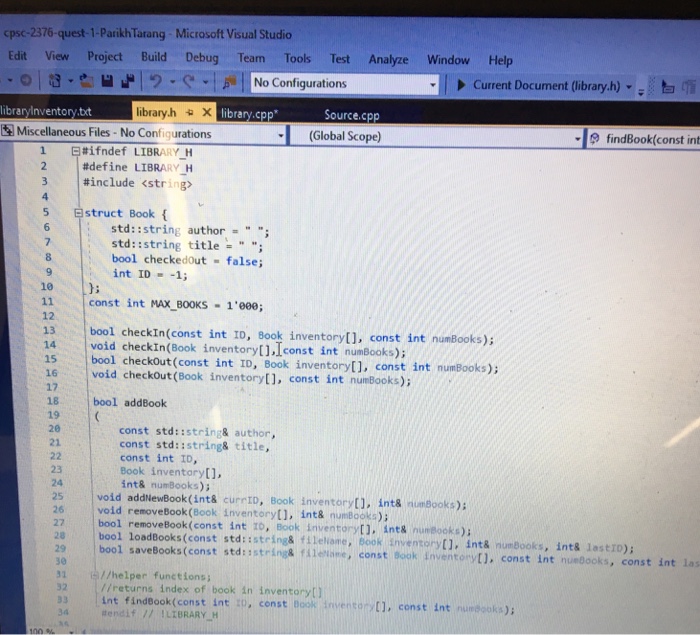Click '#define LIBRARY_H' on line 2

point(138,167)
